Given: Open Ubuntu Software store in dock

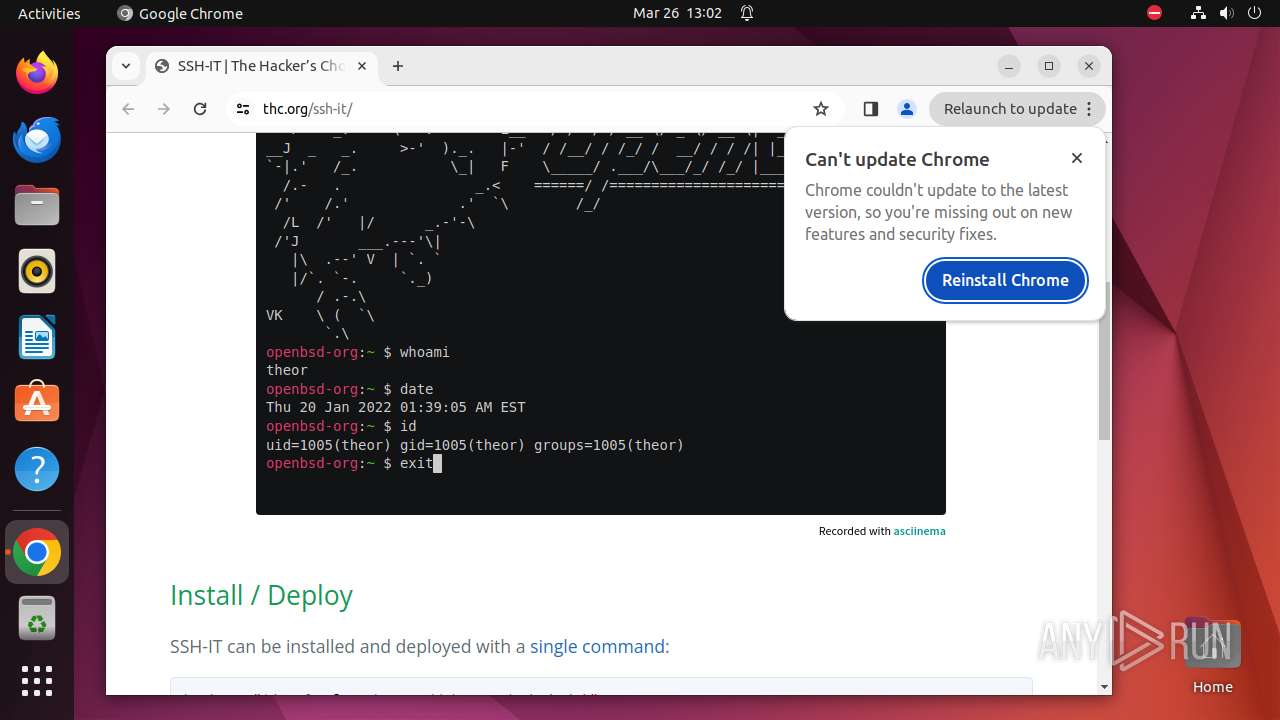Looking at the screenshot, I should [x=37, y=403].
